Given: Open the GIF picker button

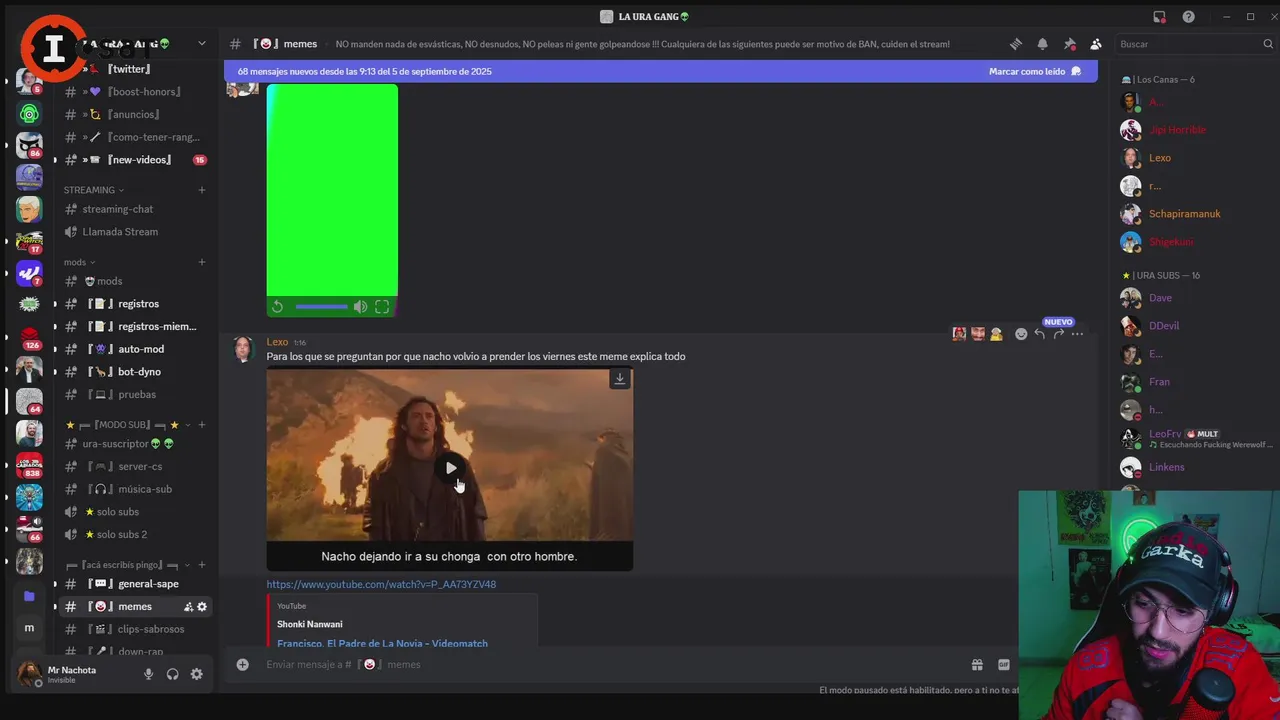Looking at the screenshot, I should pos(1003,664).
